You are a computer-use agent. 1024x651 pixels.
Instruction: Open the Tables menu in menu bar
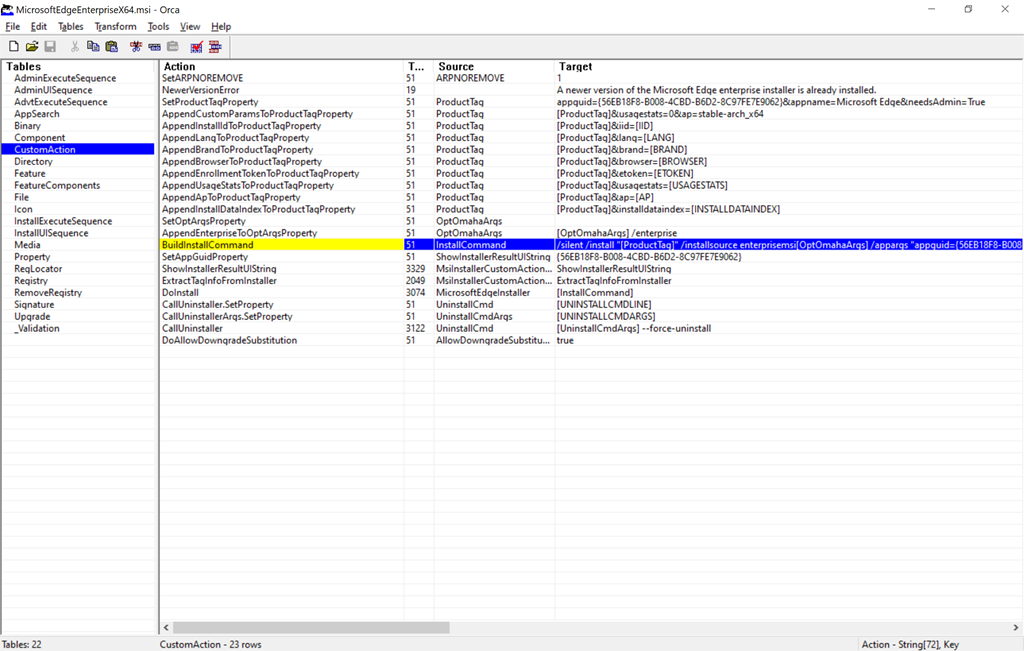point(71,27)
